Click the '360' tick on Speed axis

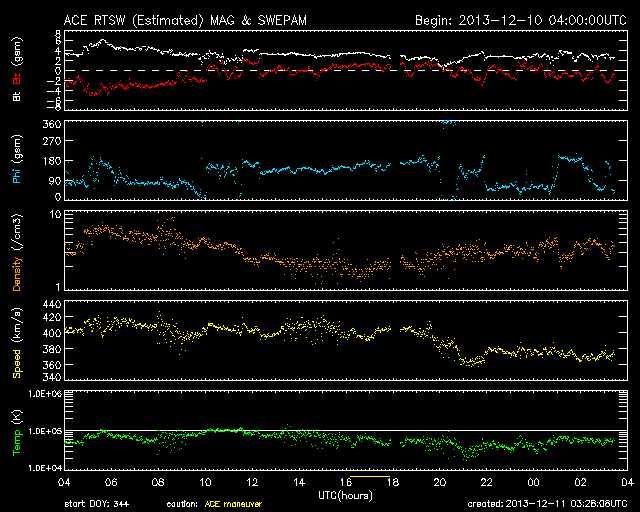(x=52, y=365)
